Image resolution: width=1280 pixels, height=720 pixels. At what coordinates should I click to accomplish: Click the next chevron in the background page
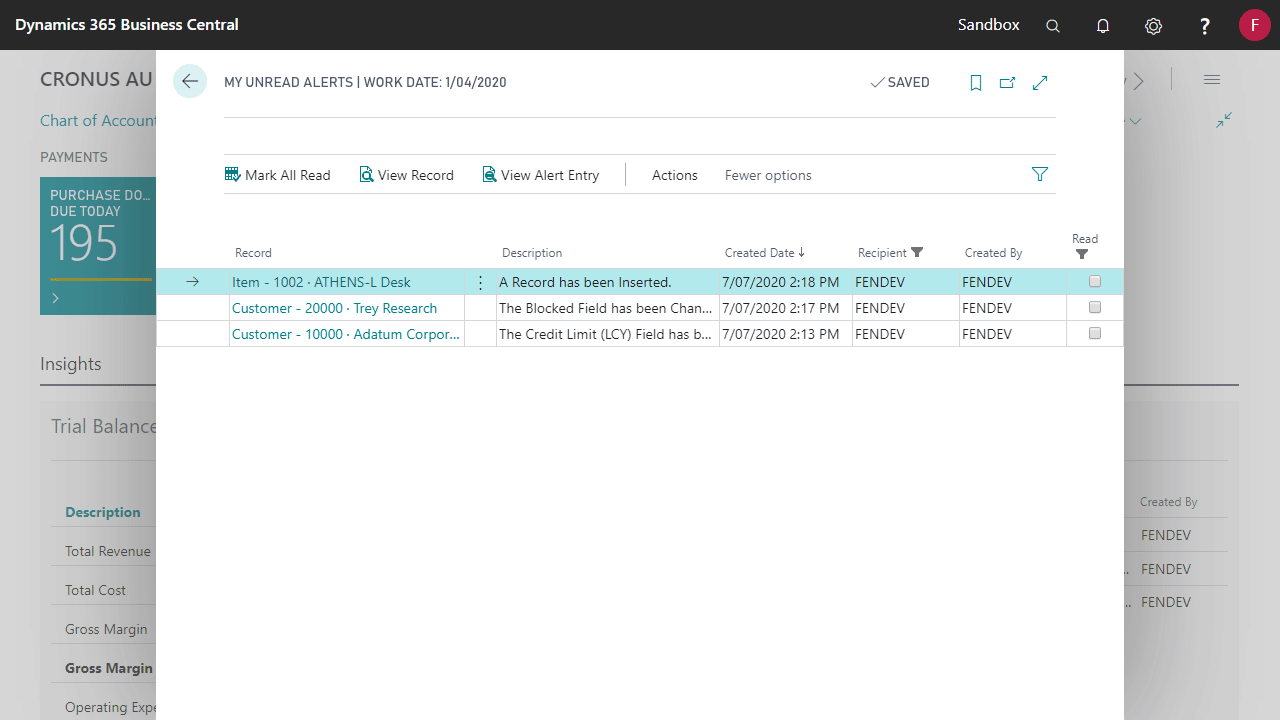[1139, 80]
